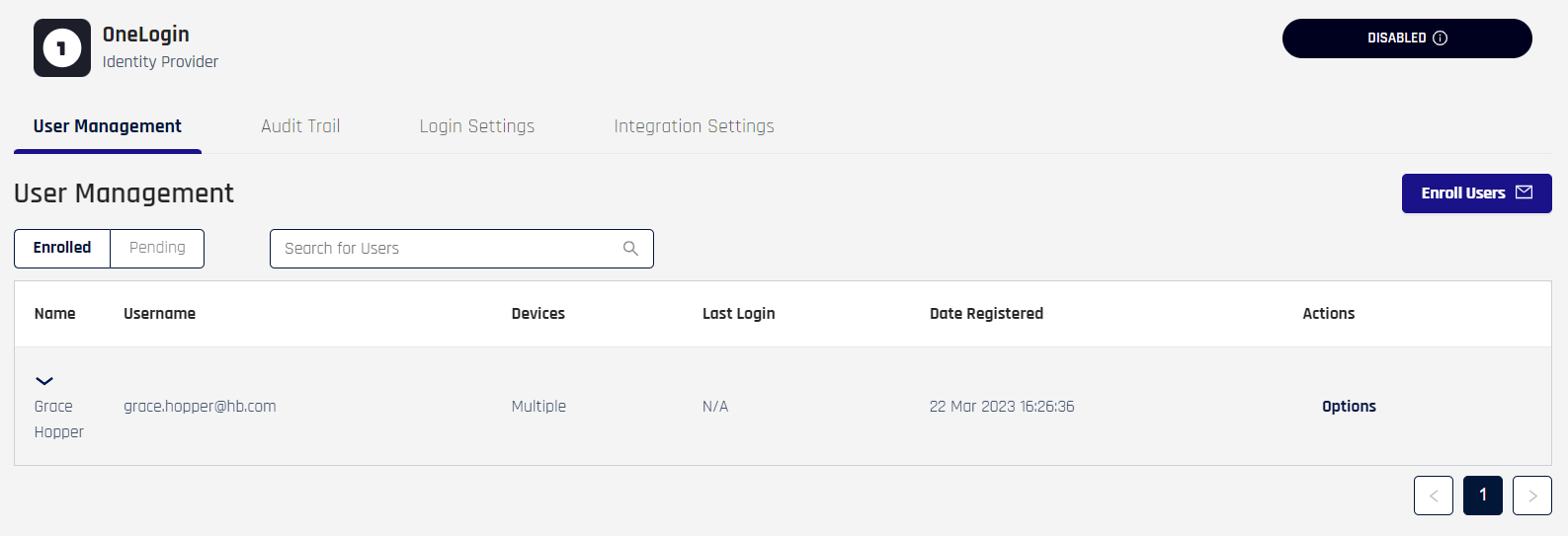Switch to Pending users view

click(x=157, y=249)
